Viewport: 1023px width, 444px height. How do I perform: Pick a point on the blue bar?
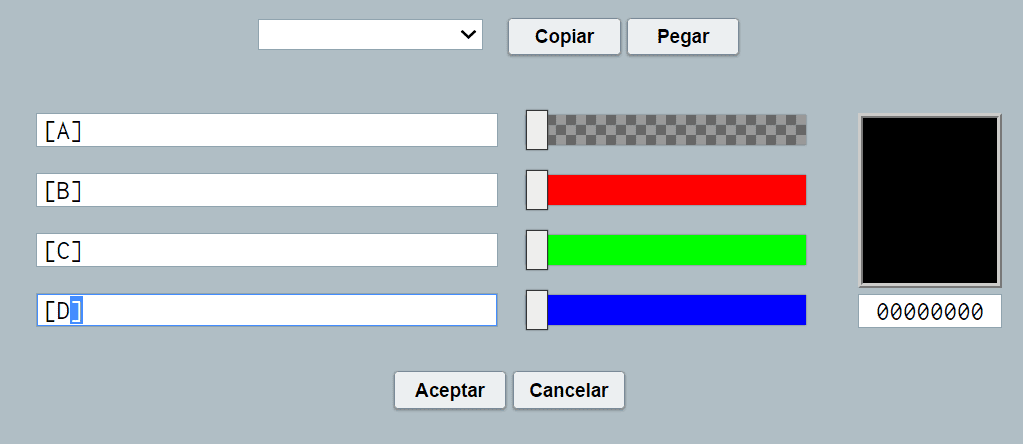click(677, 310)
